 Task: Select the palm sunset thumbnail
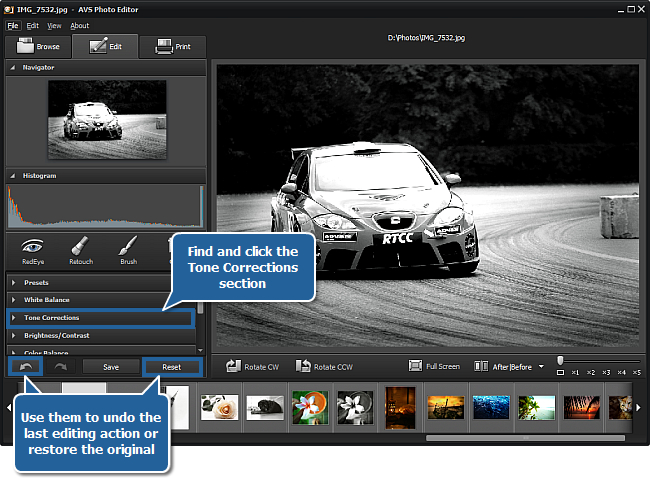582,408
